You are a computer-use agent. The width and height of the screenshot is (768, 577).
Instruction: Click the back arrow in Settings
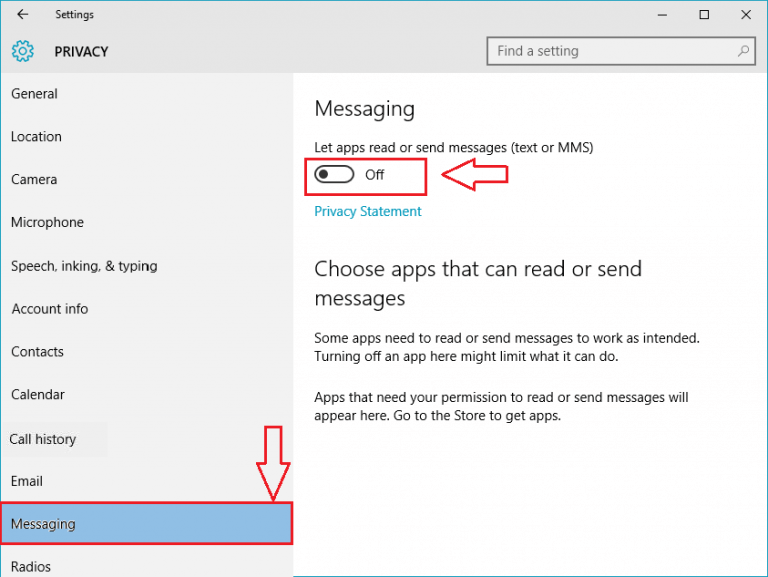click(23, 15)
